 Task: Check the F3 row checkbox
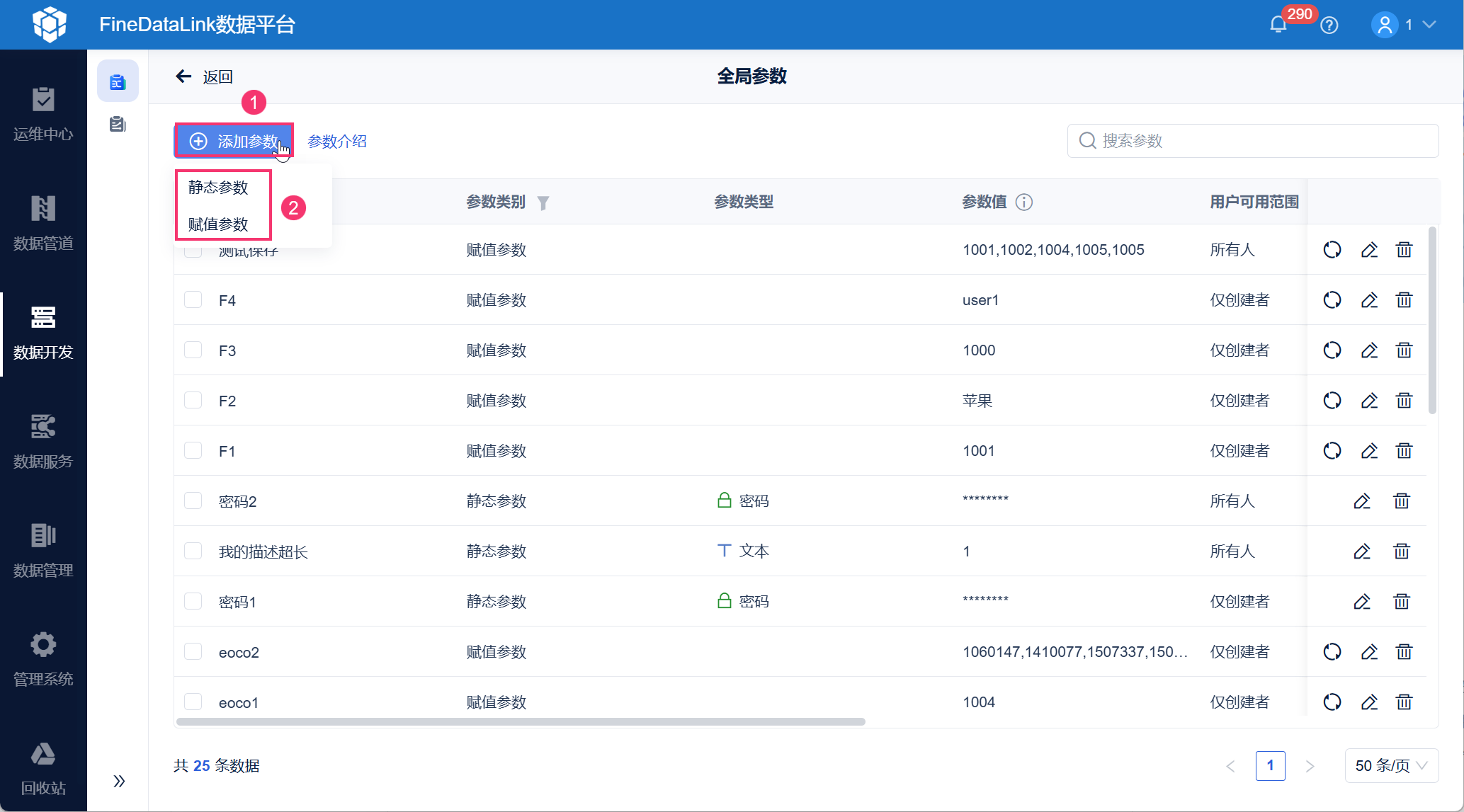193,350
